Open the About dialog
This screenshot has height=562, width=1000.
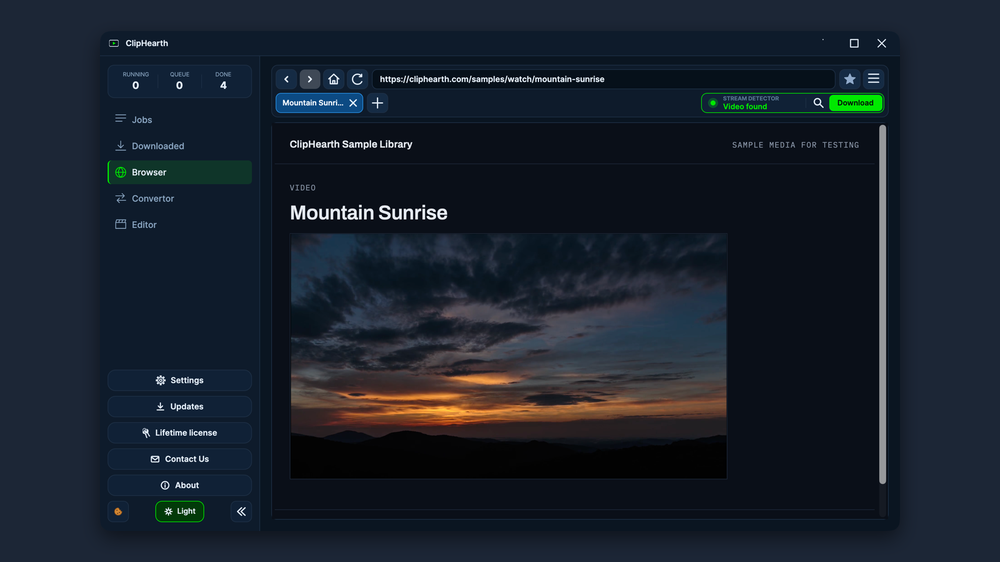[x=180, y=485]
